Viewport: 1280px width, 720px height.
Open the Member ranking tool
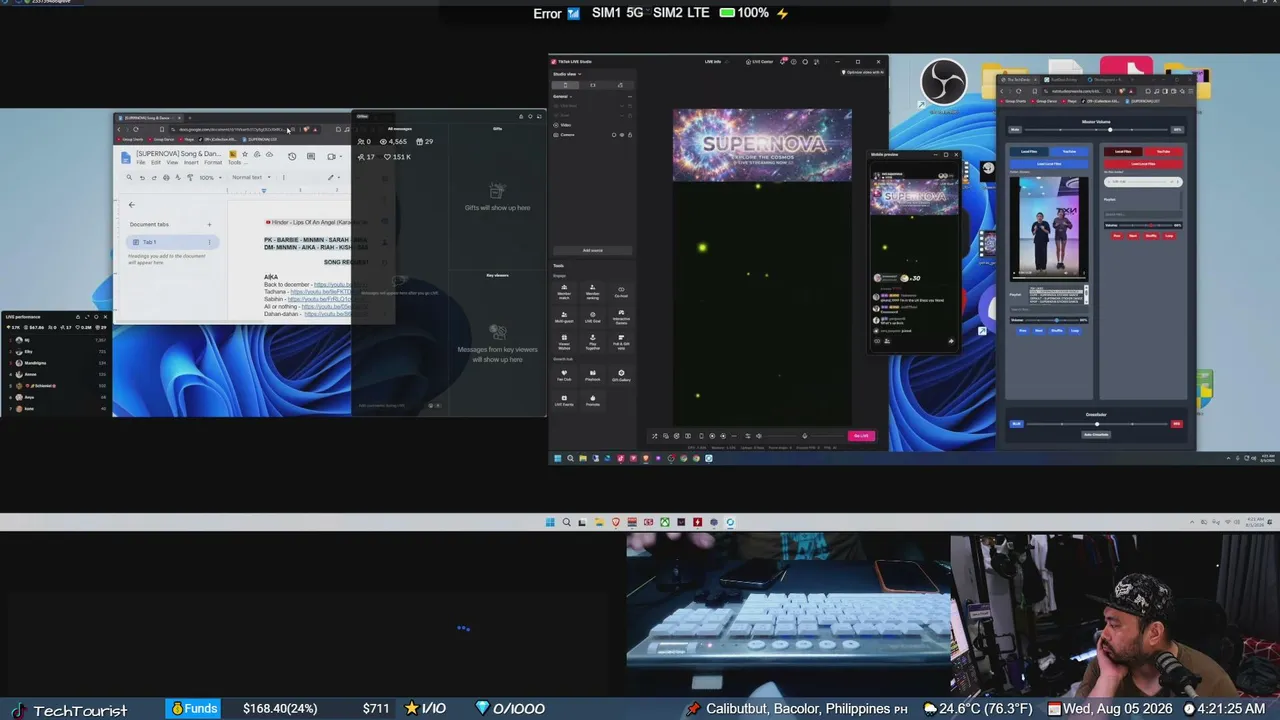pyautogui.click(x=592, y=291)
